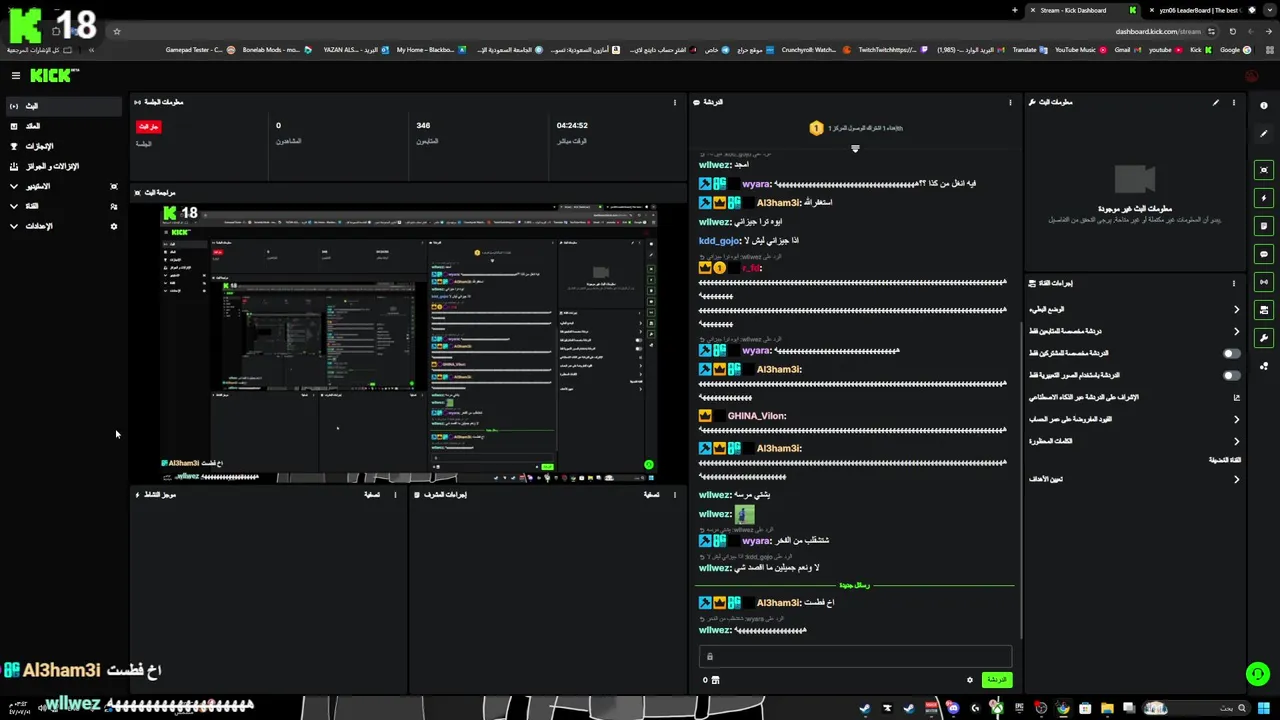Viewport: 1280px width, 720px height.
Task: Open the session info panel options menu
Action: coord(675,102)
